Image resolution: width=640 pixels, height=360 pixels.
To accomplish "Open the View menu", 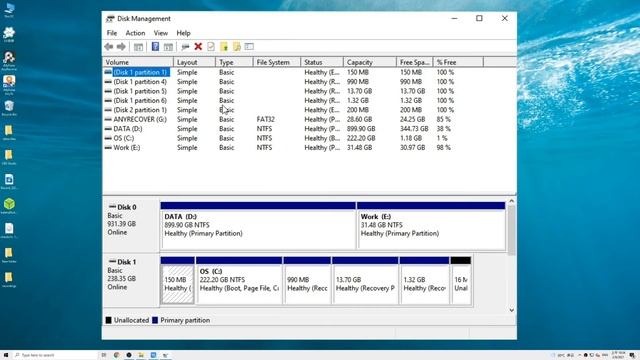I will 160,33.
